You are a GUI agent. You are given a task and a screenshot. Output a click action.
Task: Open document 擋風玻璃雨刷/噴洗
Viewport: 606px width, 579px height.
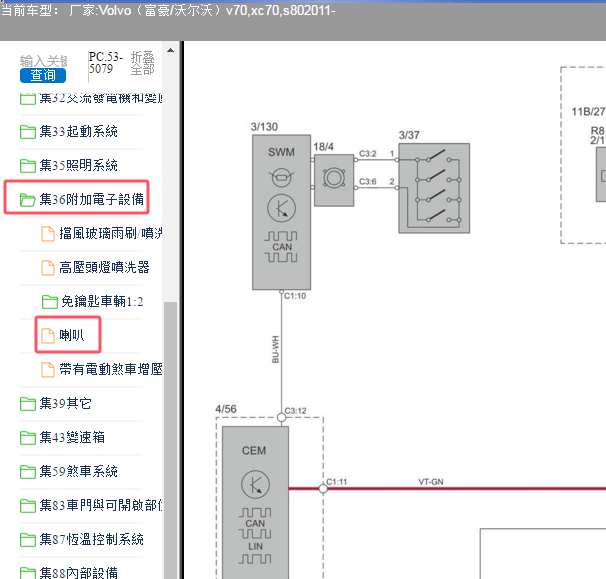pos(111,233)
